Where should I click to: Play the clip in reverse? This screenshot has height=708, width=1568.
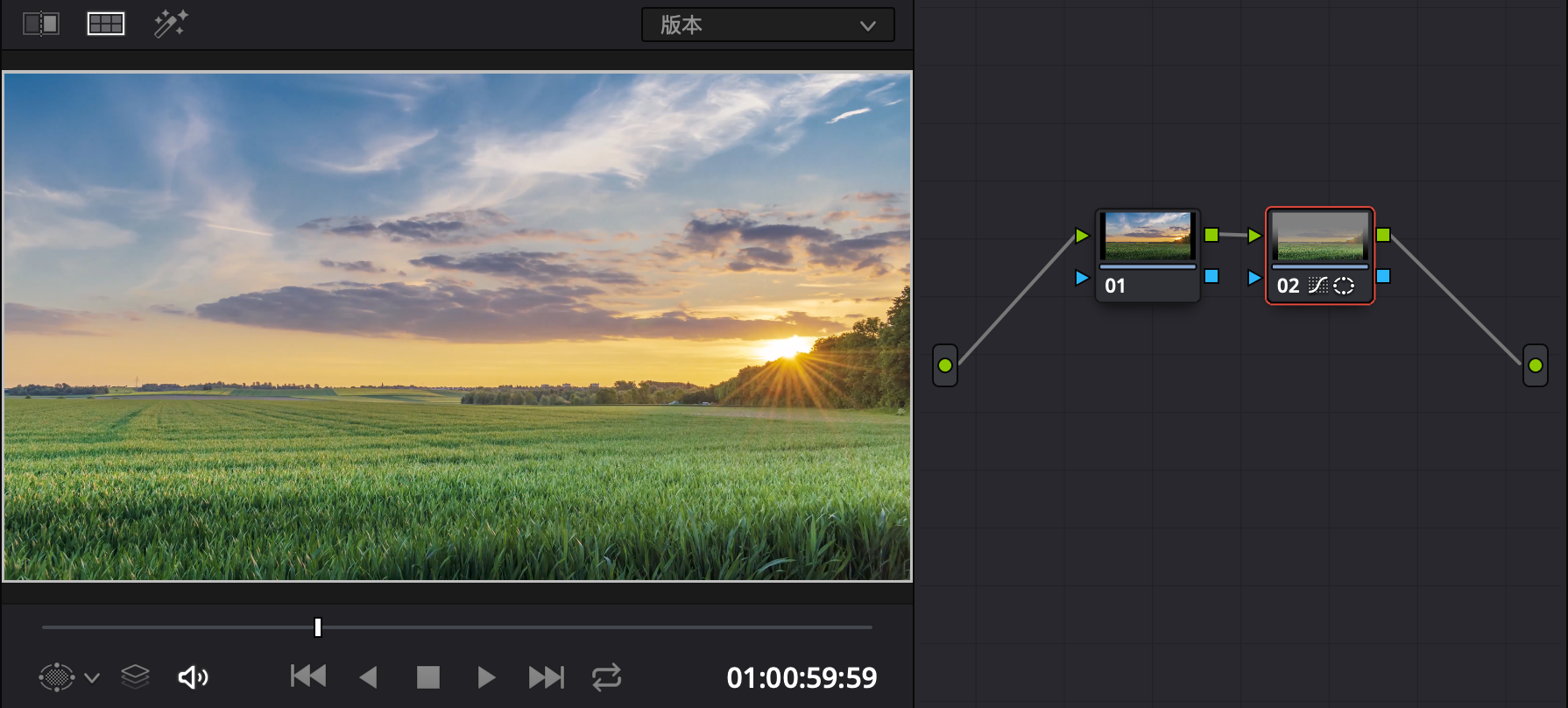click(x=369, y=677)
